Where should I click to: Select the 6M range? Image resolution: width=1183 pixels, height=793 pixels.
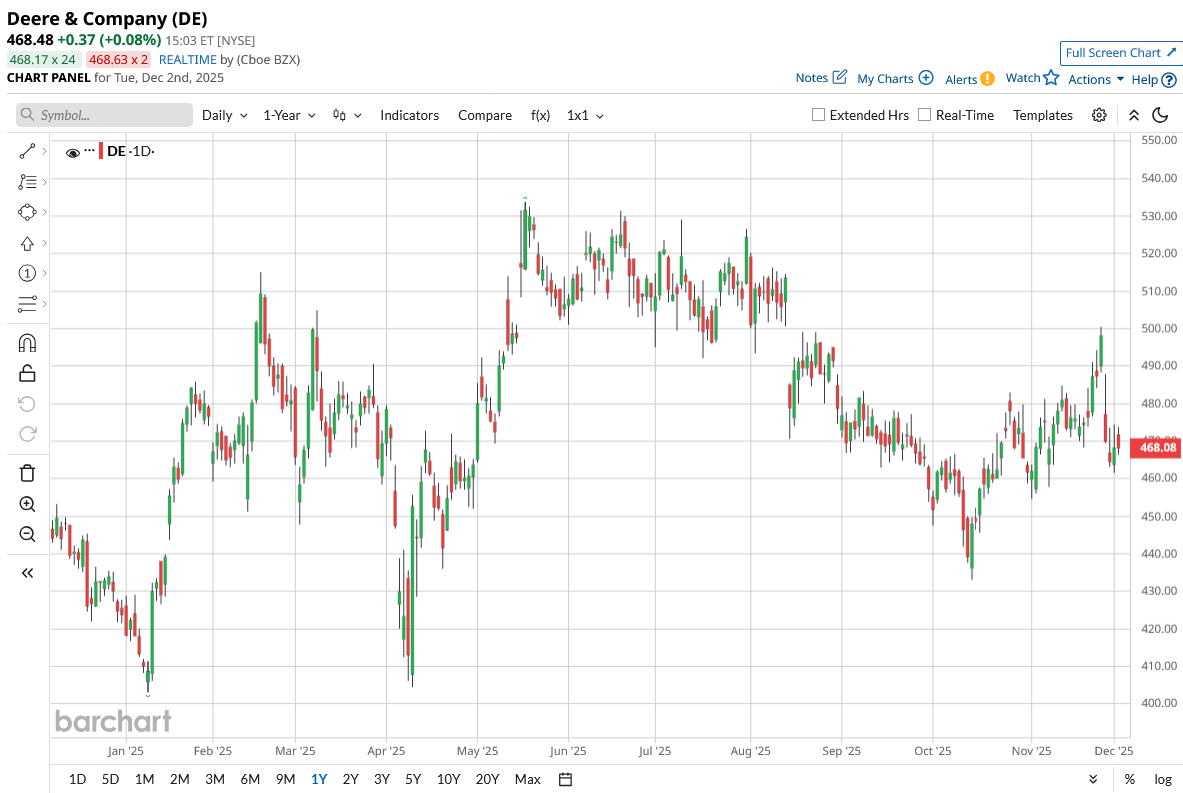[x=250, y=779]
